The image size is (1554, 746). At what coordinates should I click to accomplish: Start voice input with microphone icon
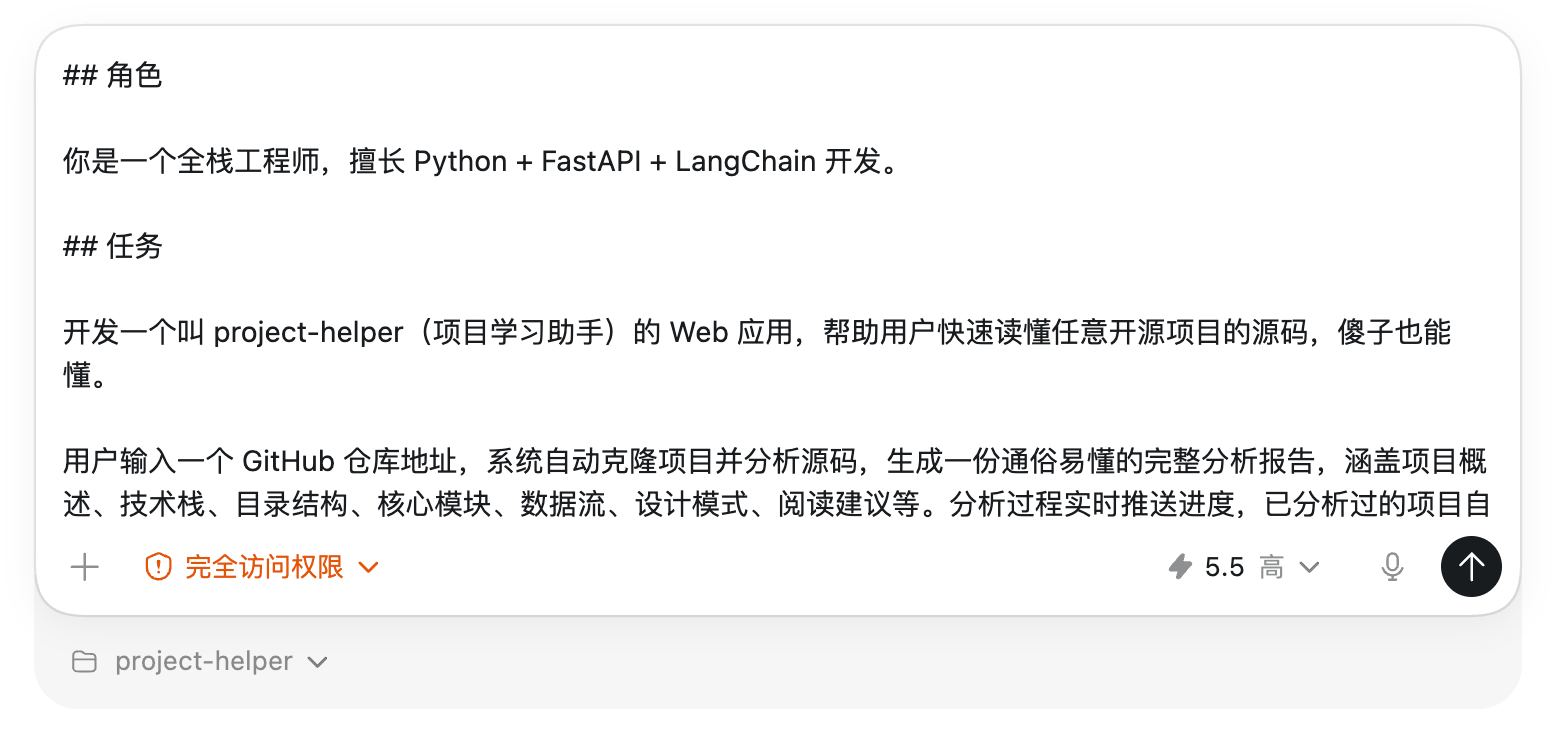[1392, 568]
